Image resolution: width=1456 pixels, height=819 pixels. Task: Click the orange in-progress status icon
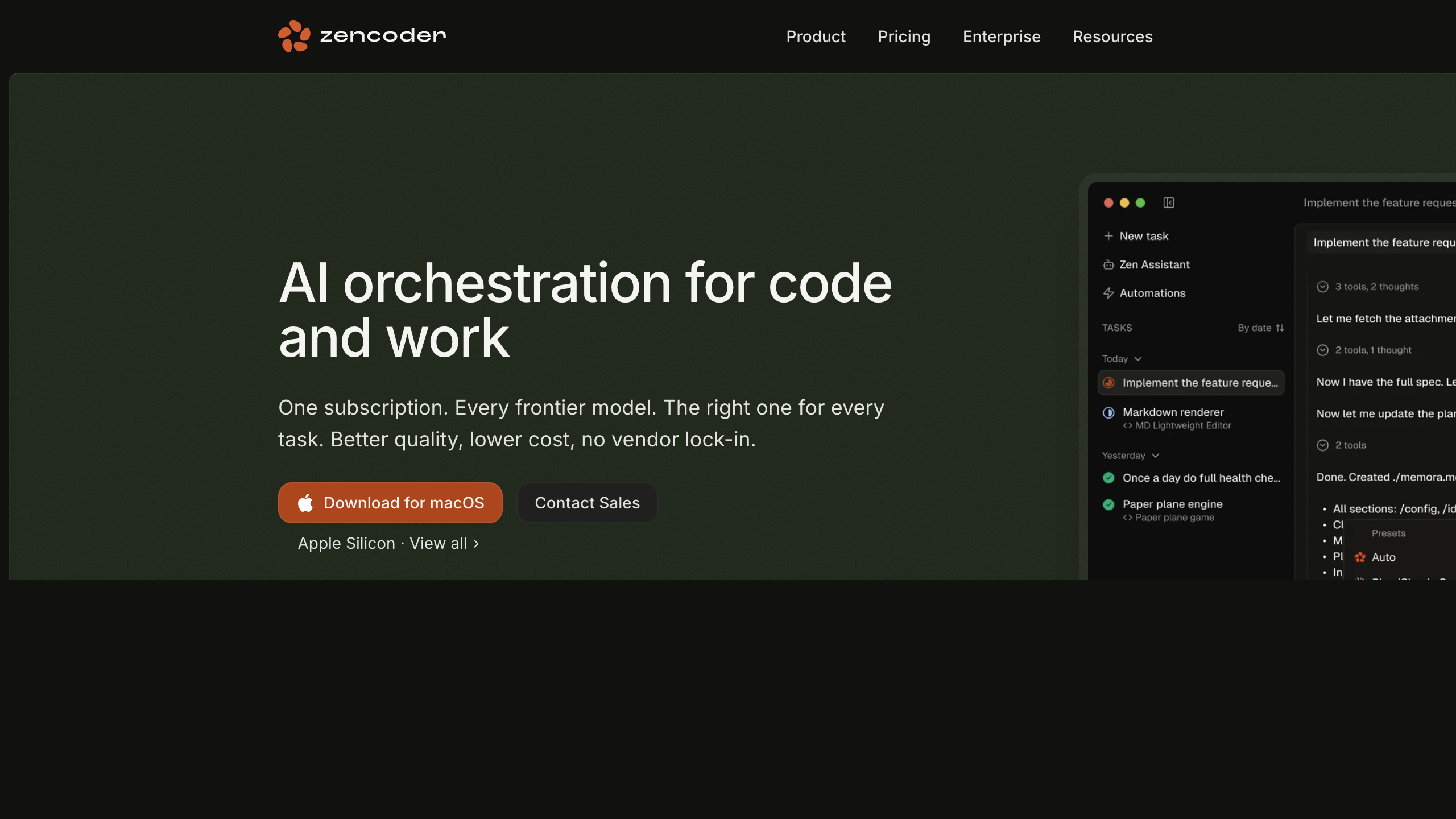[x=1108, y=383]
